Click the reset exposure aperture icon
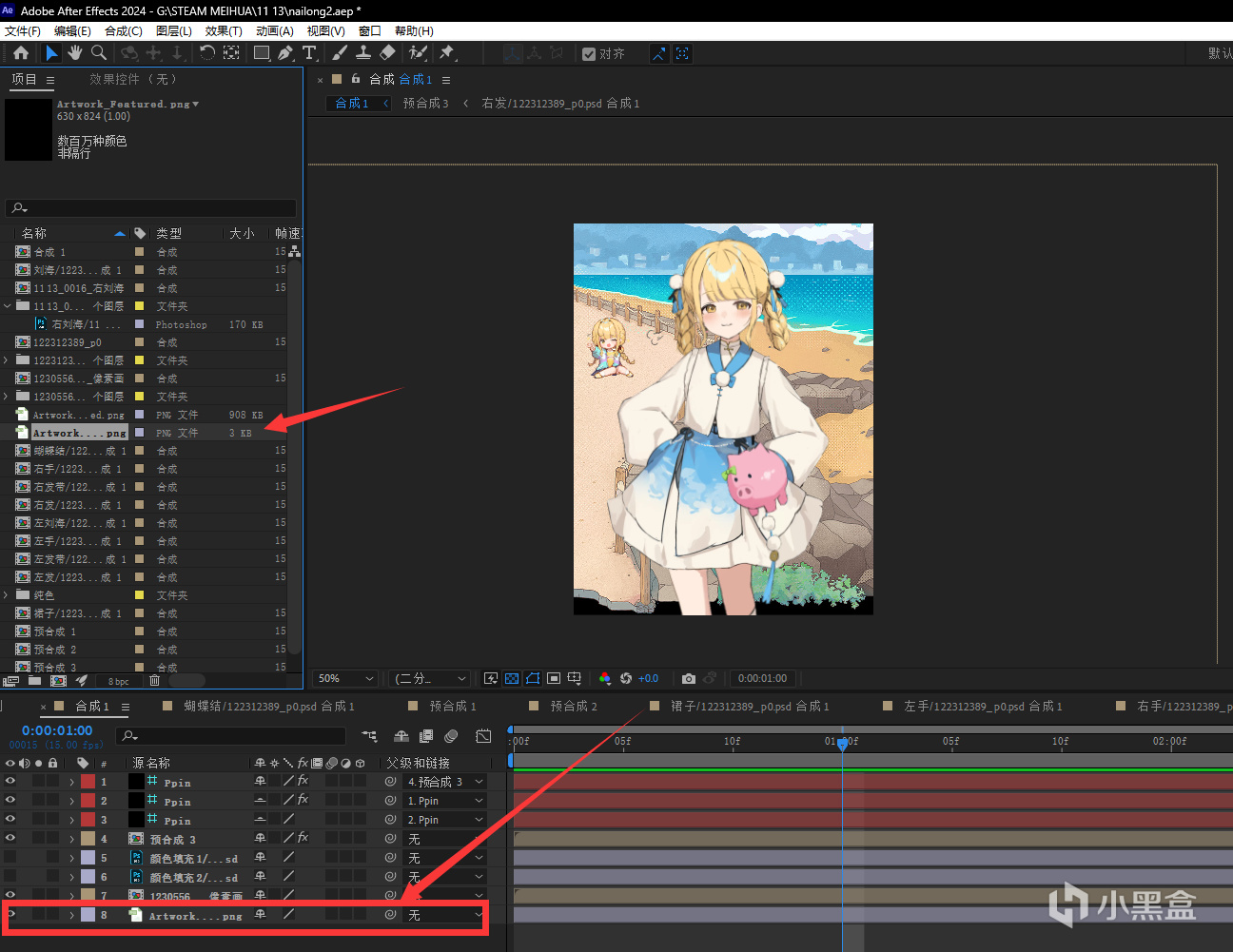Screen dimensions: 1233x952 pos(626,678)
